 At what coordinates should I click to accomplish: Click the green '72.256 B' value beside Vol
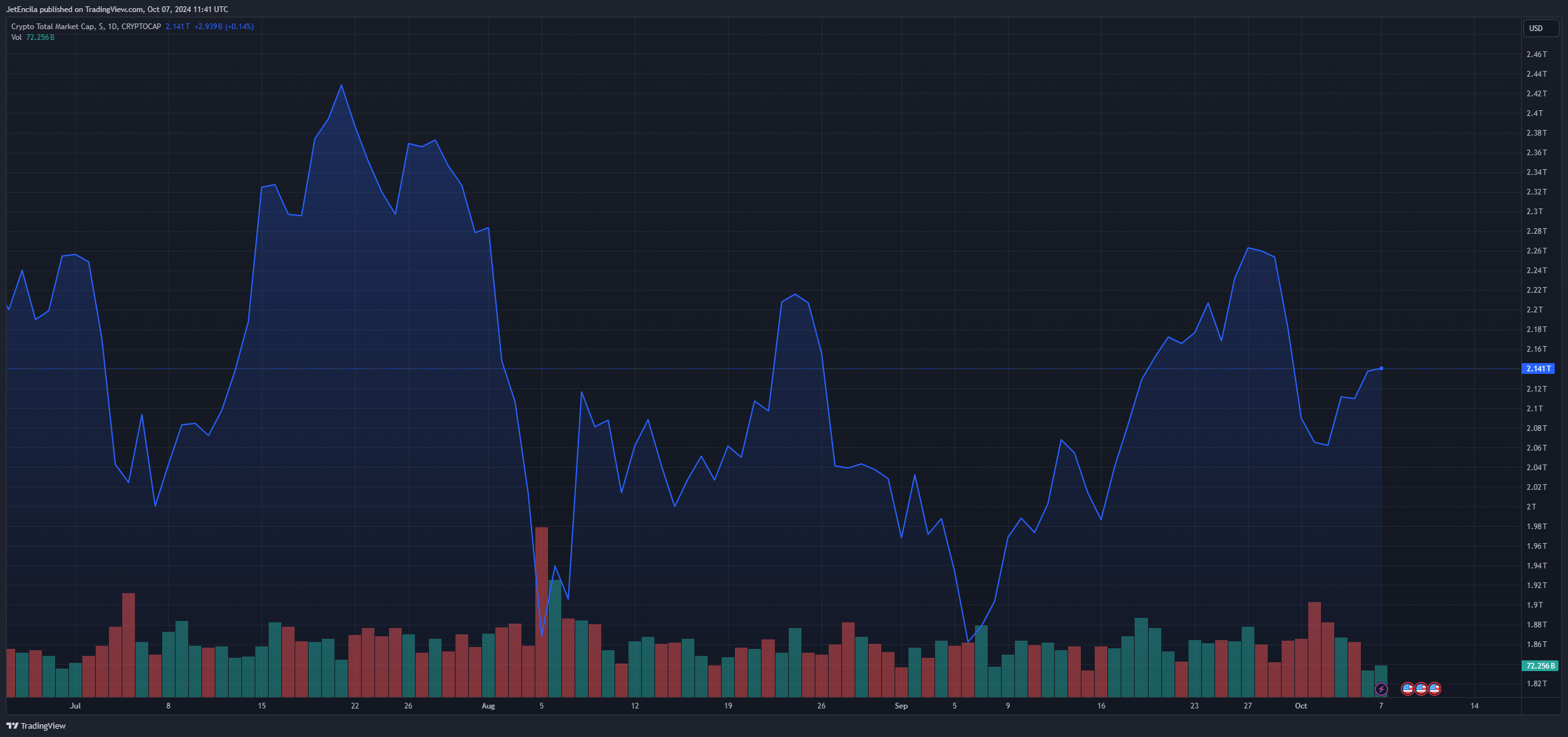[41, 37]
